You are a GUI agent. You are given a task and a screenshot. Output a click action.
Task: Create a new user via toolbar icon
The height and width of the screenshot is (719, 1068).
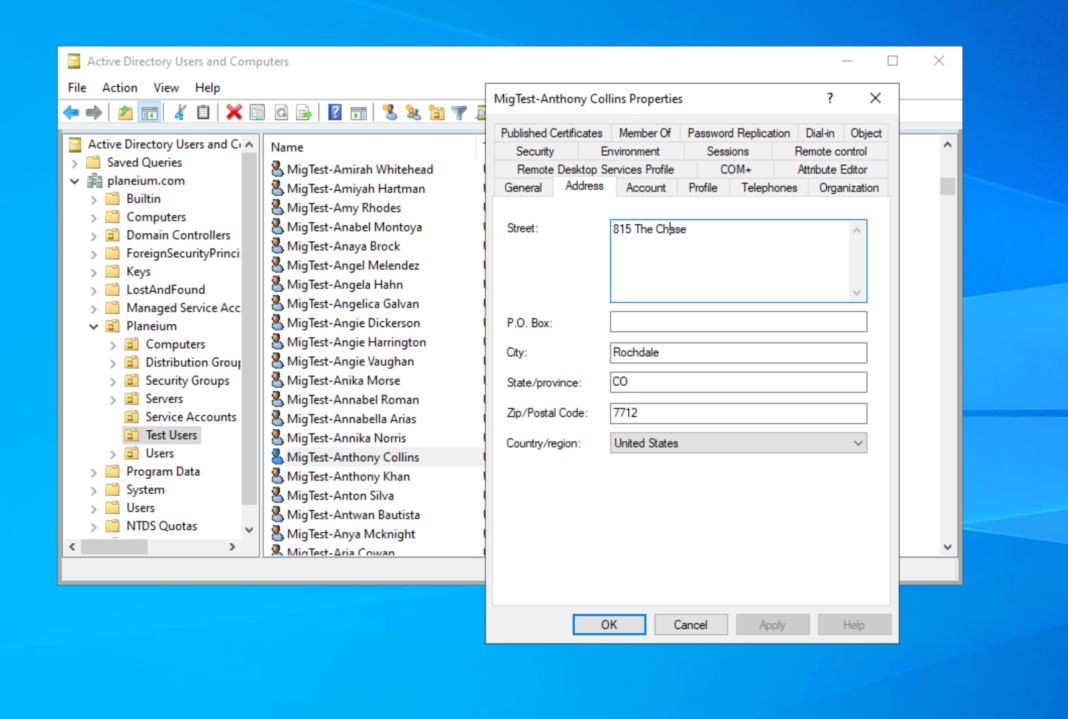click(390, 112)
